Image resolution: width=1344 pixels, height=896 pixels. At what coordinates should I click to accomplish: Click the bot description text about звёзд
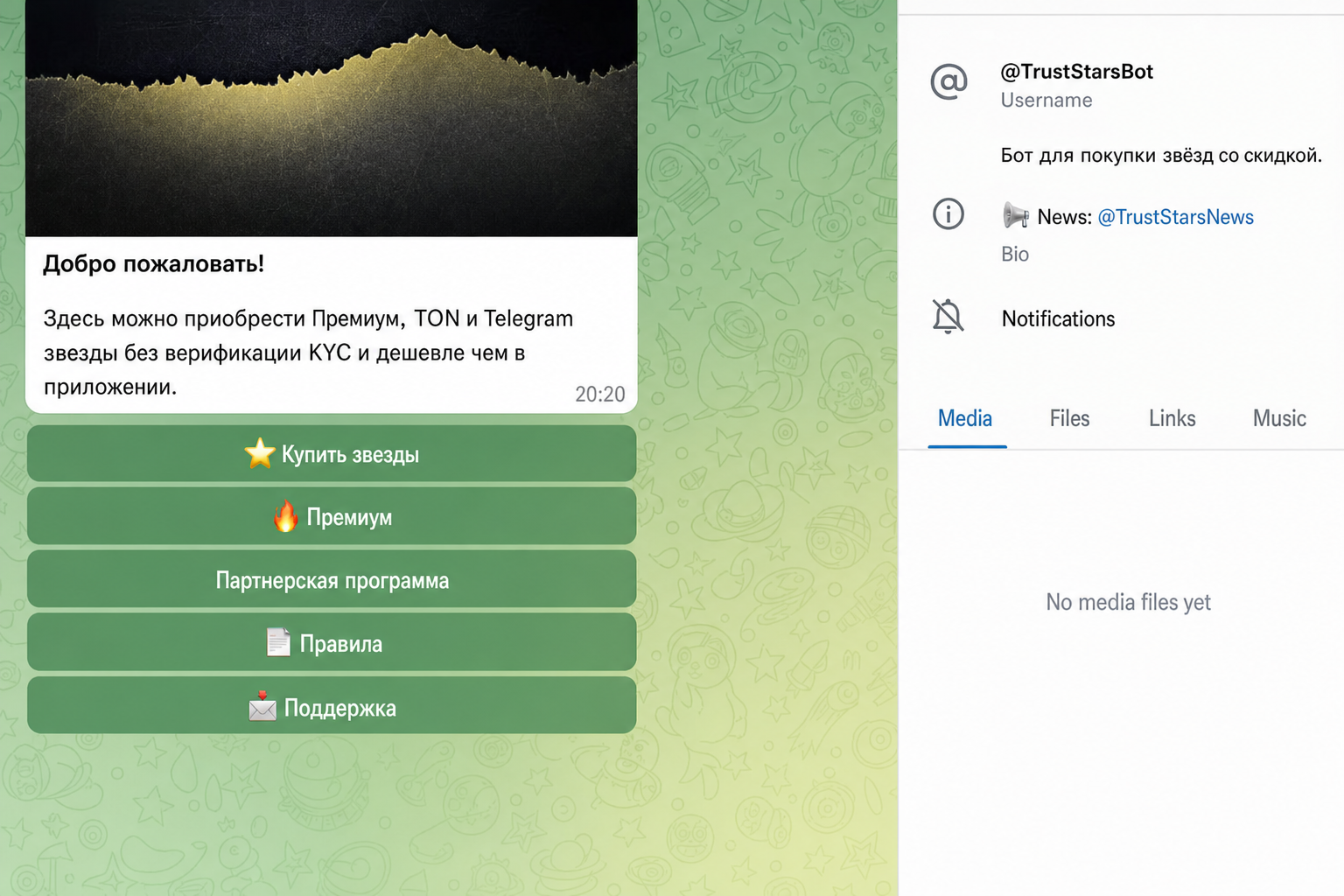1161,156
